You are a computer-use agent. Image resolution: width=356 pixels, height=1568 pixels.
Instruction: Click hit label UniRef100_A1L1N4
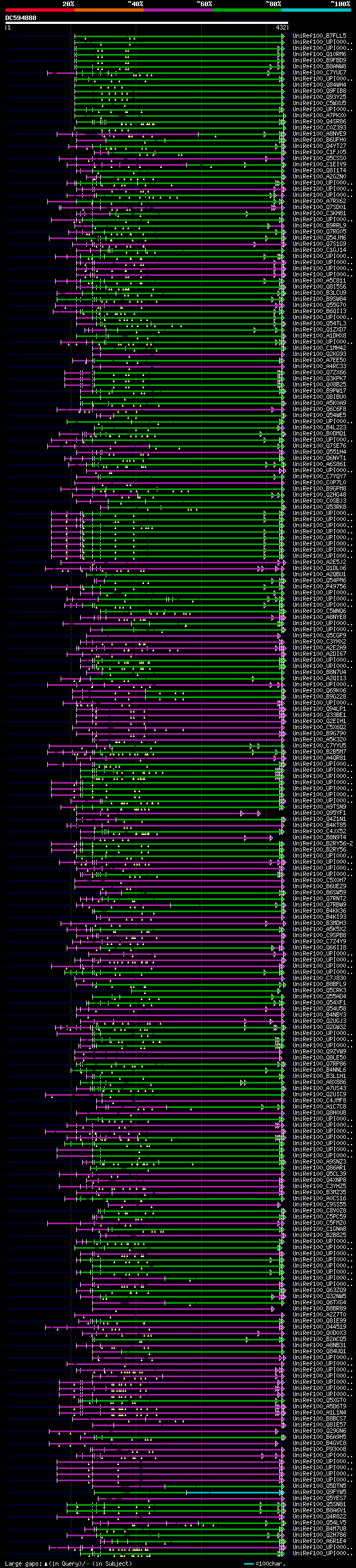[x=319, y=1412]
